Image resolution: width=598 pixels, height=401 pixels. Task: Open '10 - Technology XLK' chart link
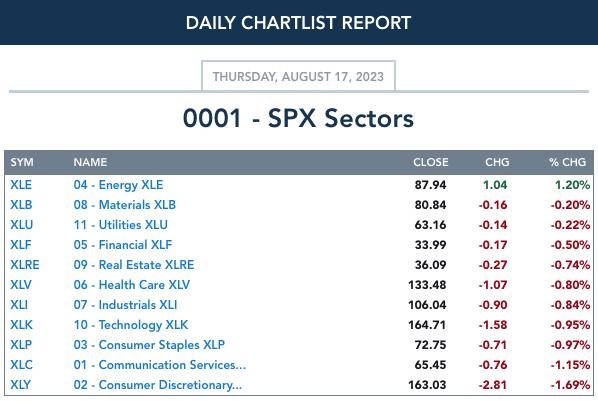131,325
